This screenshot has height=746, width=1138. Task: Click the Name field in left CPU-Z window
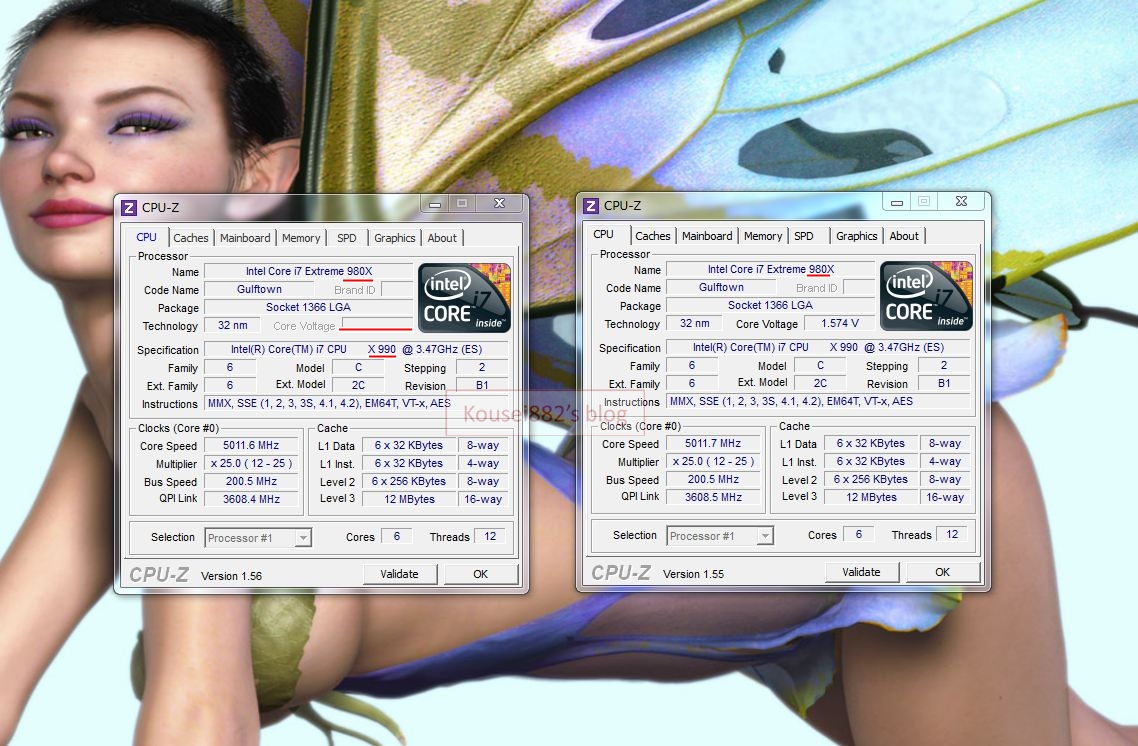point(308,271)
